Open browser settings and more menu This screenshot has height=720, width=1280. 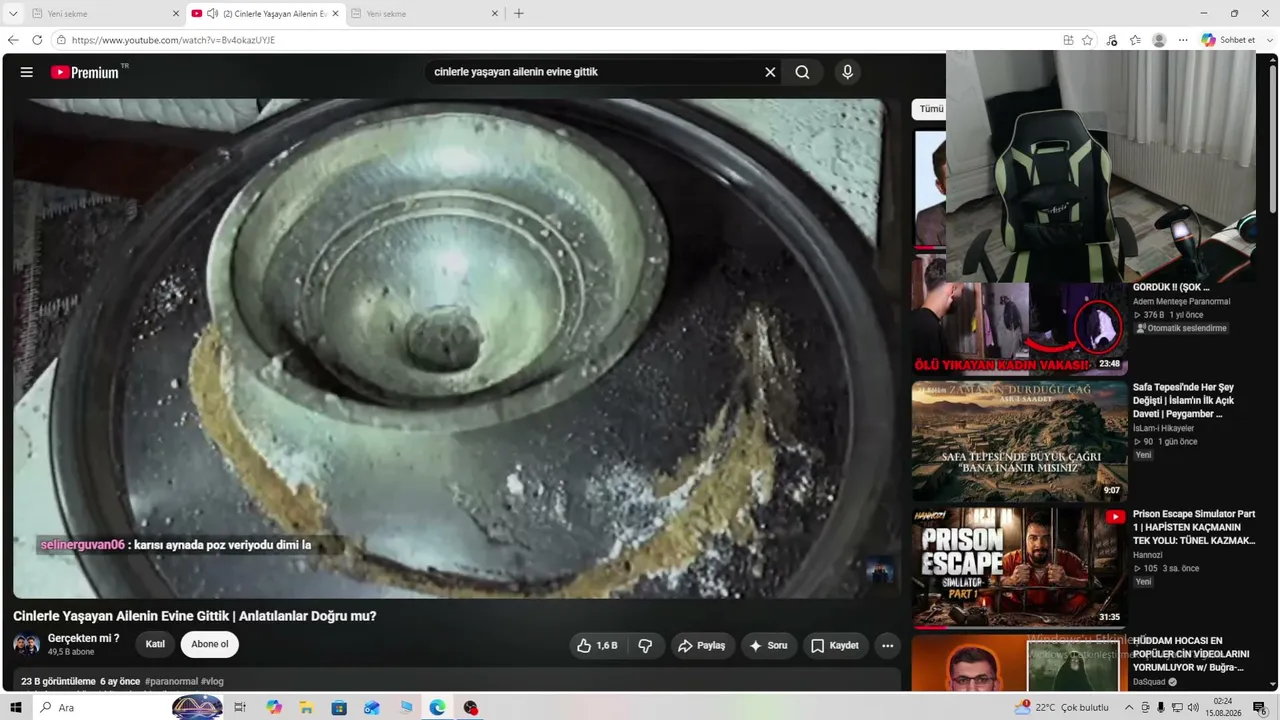pyautogui.click(x=1183, y=40)
